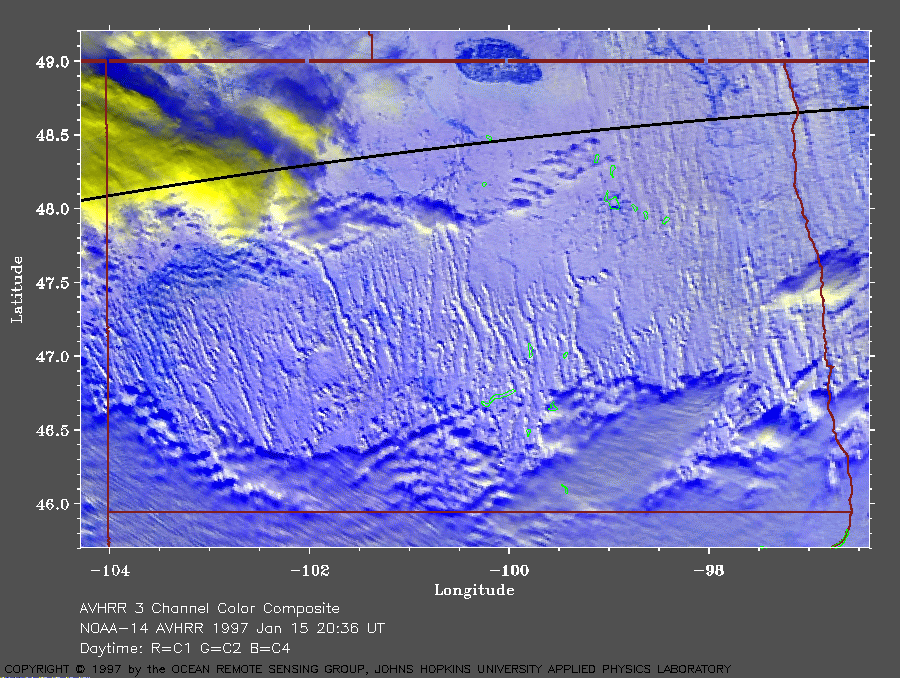Click the latitude label 46.0

52,505
